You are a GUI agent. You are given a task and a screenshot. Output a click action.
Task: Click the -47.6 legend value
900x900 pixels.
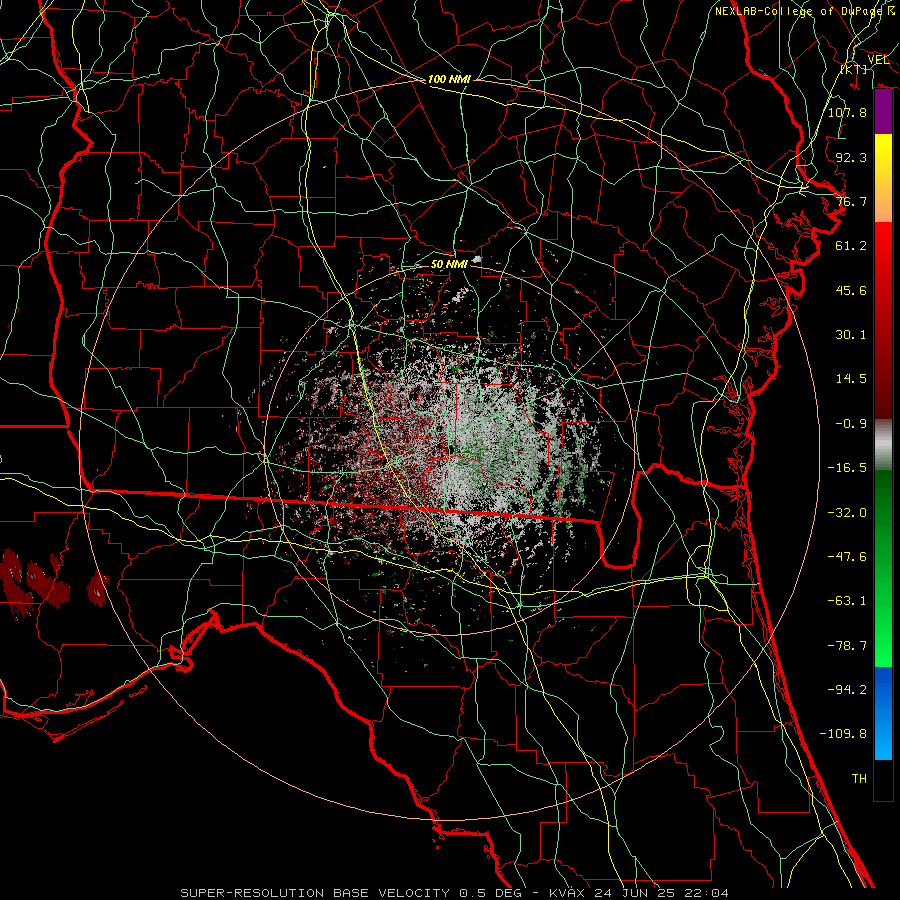pyautogui.click(x=847, y=557)
